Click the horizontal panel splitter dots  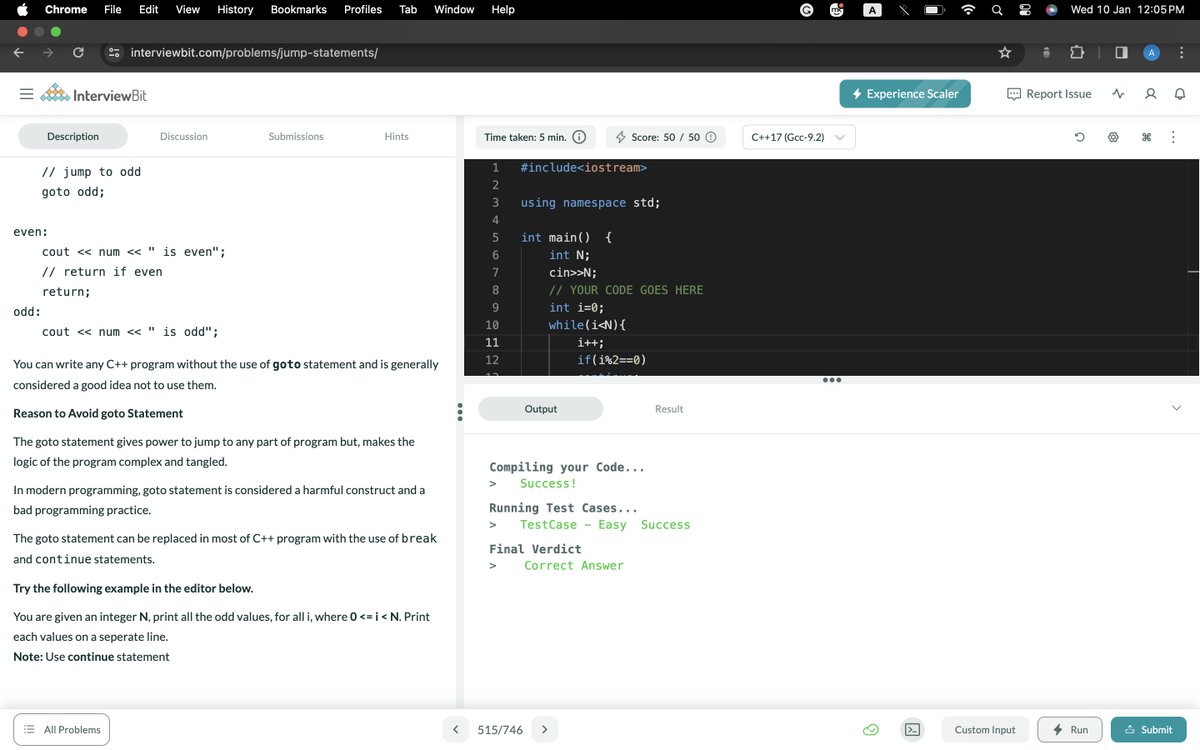[x=832, y=380]
